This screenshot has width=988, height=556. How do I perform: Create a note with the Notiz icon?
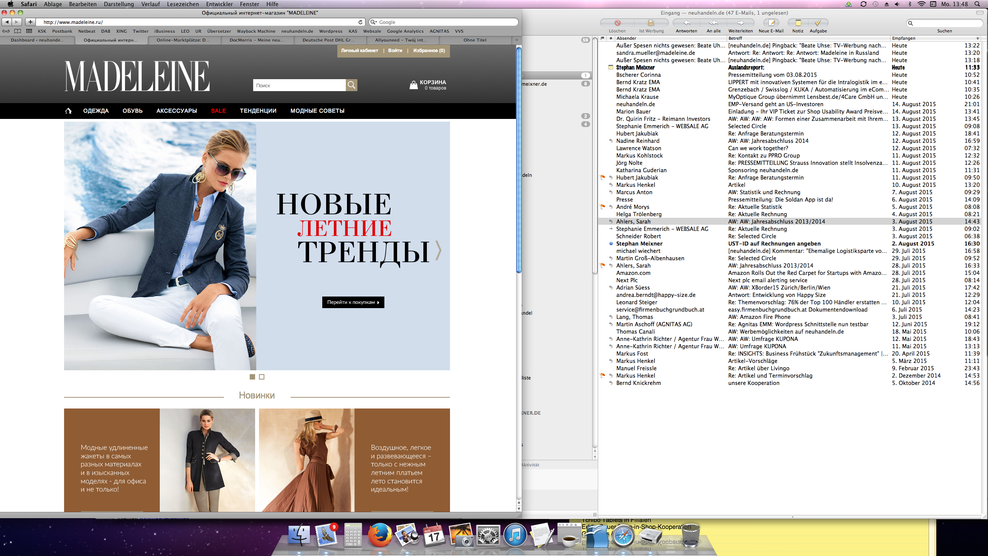tap(798, 23)
